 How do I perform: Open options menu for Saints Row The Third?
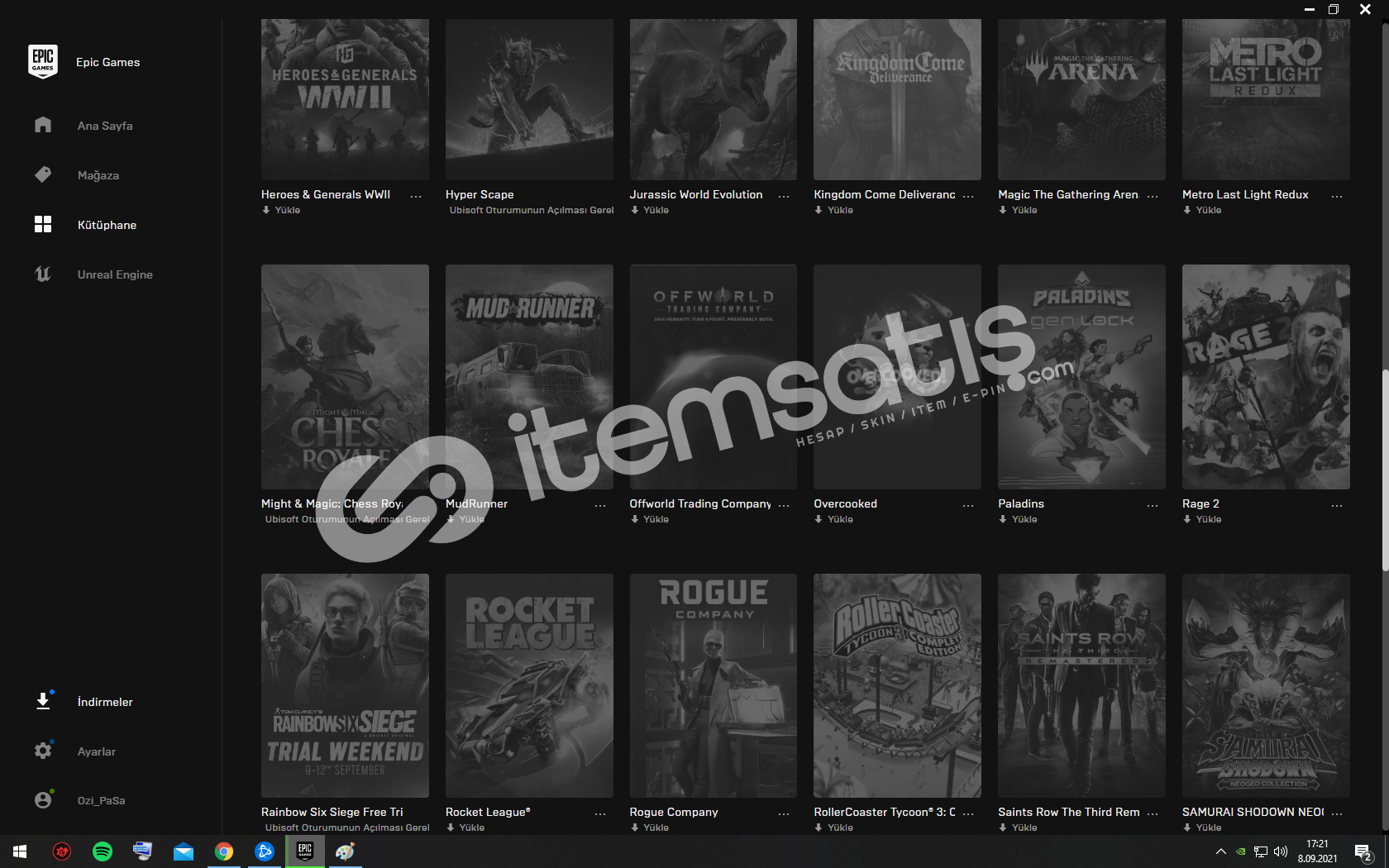tap(1153, 813)
